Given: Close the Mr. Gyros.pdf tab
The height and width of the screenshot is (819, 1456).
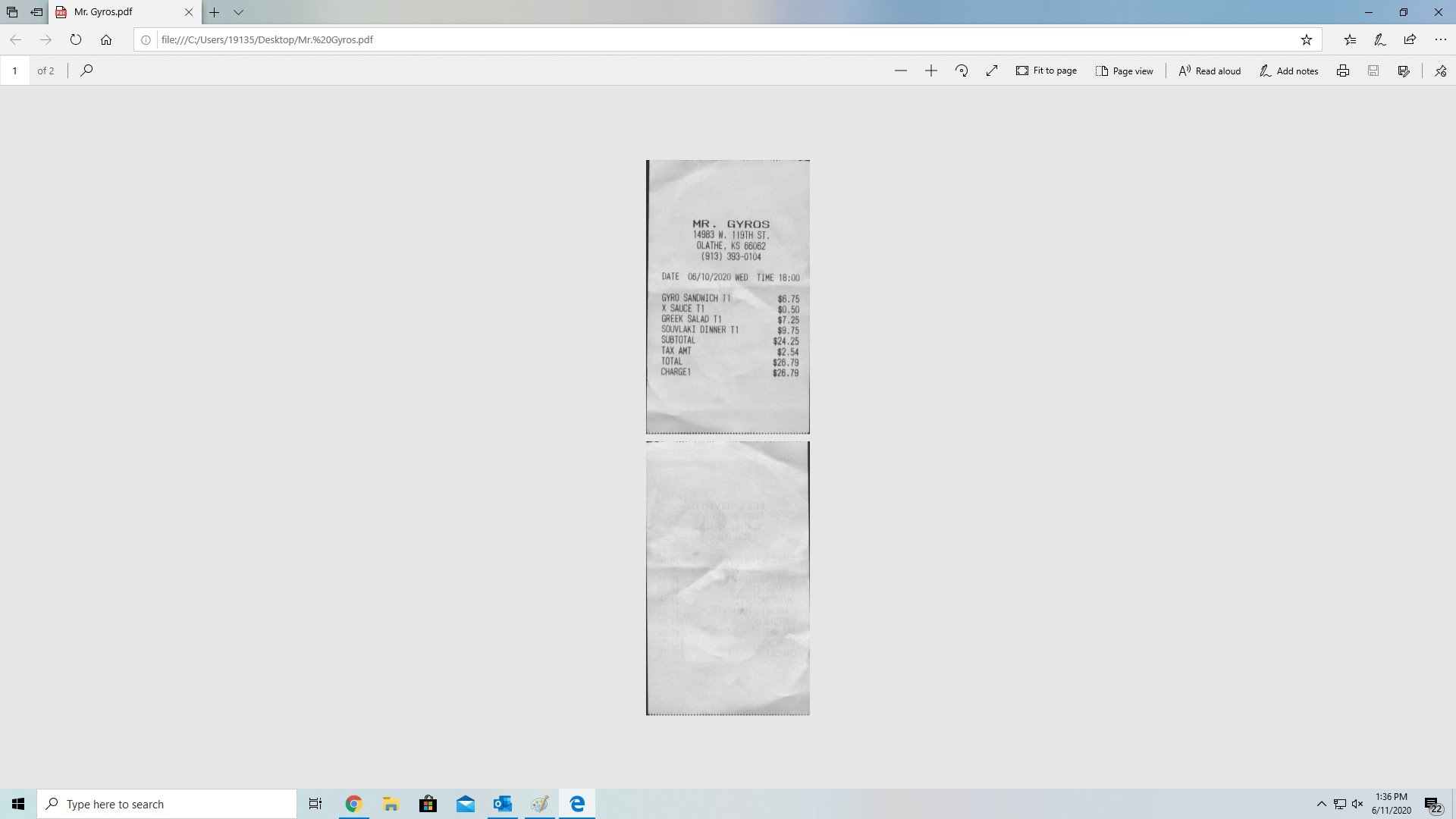Looking at the screenshot, I should [189, 12].
